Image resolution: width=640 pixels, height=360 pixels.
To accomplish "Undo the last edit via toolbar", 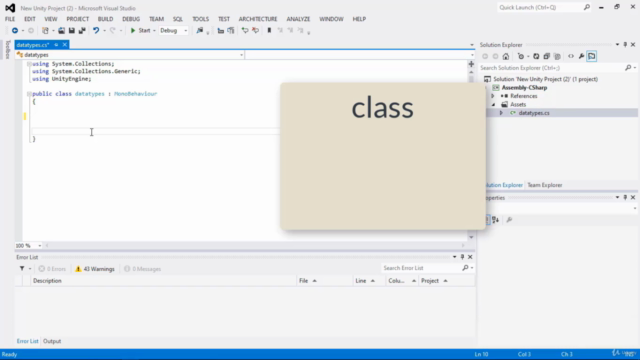I will (96, 31).
